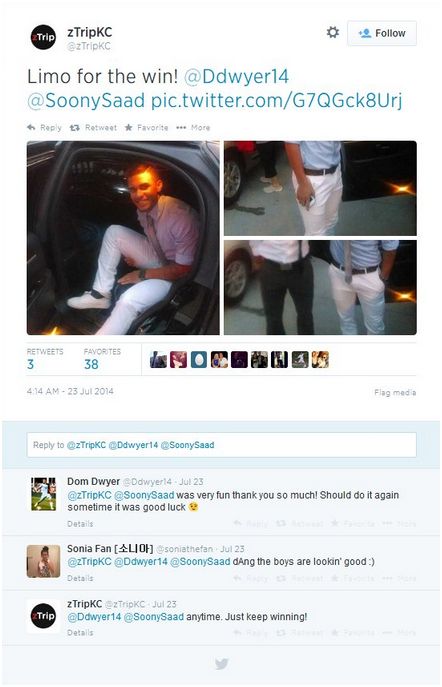
Task: Favorite the main tweet with the star
Action: point(146,127)
